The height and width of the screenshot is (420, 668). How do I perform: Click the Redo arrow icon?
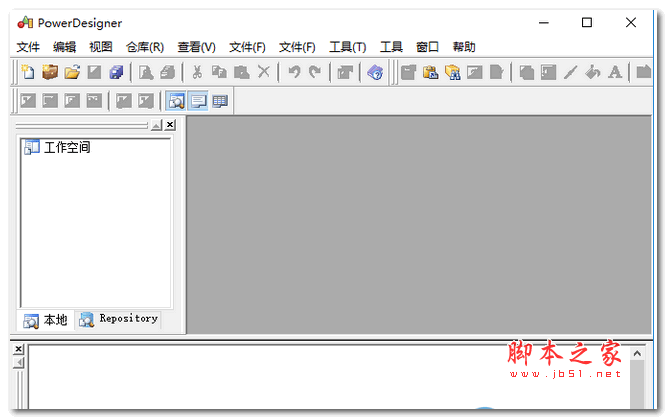click(315, 72)
